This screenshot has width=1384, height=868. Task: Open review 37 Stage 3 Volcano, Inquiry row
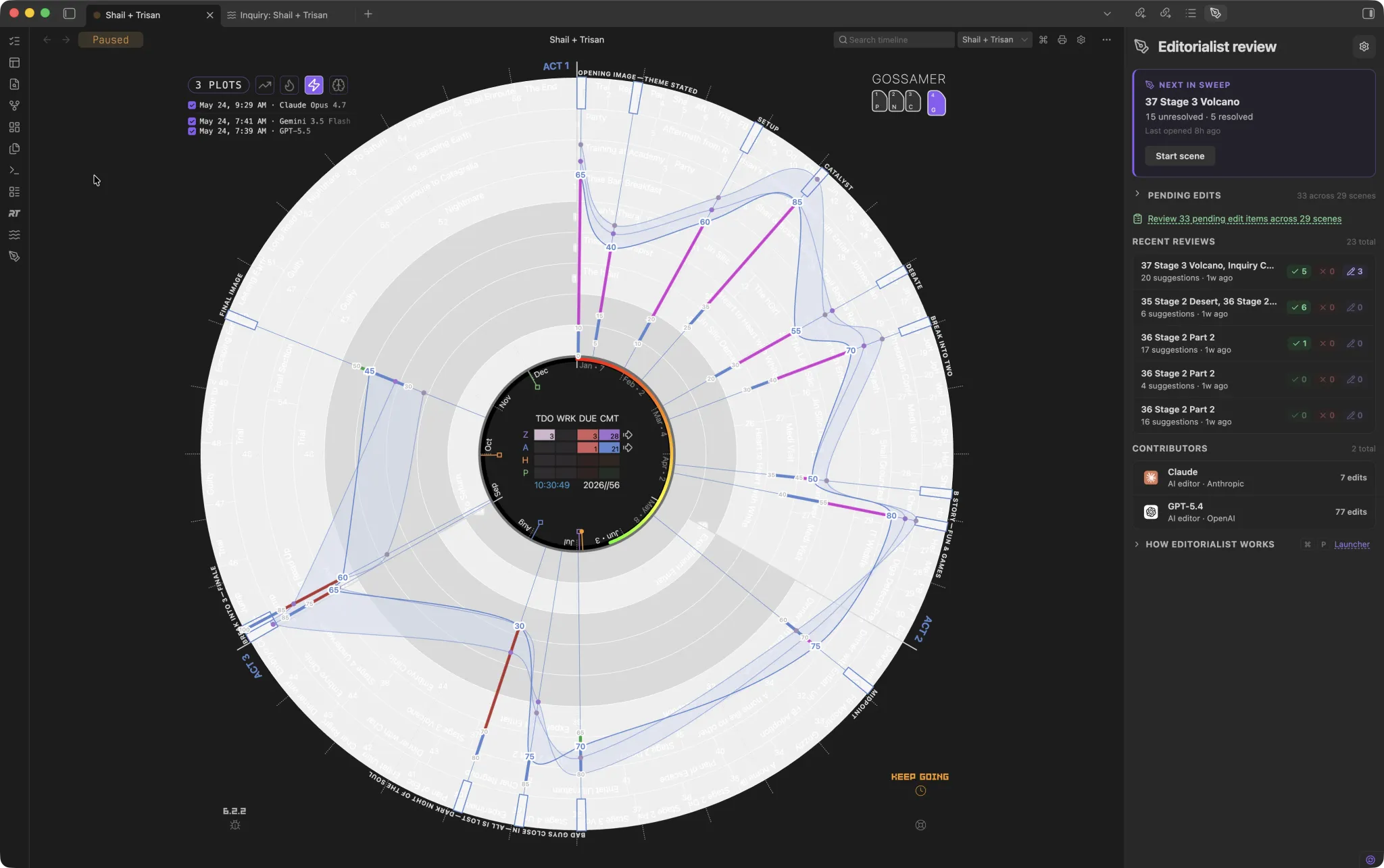point(1254,272)
